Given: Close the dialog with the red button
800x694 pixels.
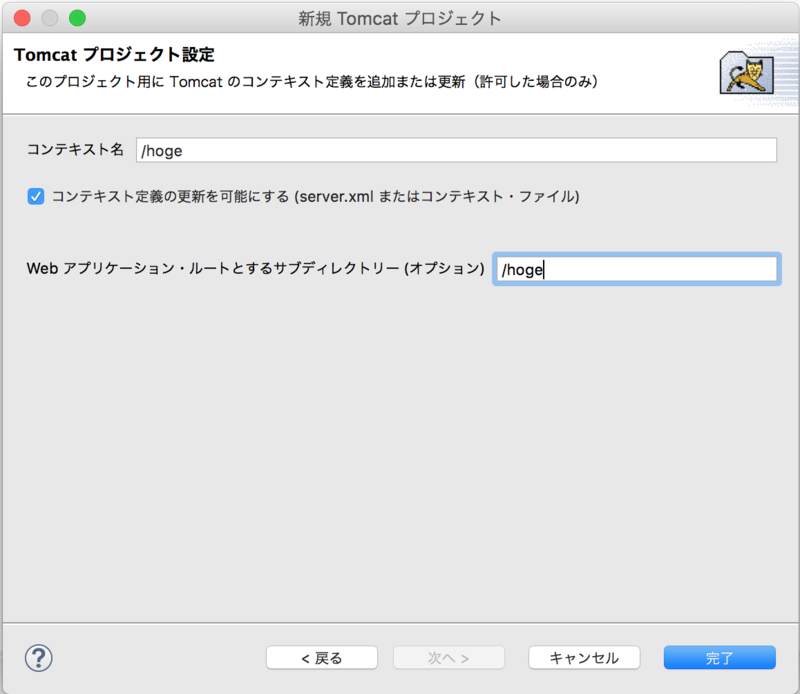Looking at the screenshot, I should point(22,18).
